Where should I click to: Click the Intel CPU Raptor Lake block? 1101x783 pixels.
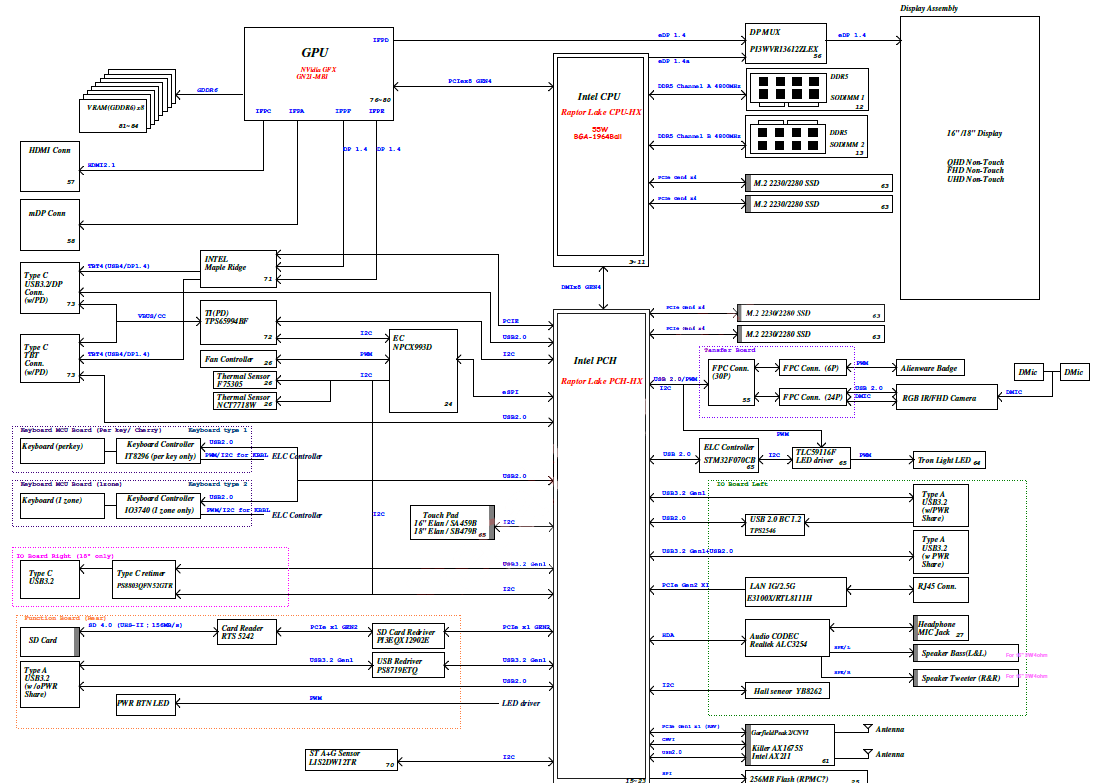596,160
